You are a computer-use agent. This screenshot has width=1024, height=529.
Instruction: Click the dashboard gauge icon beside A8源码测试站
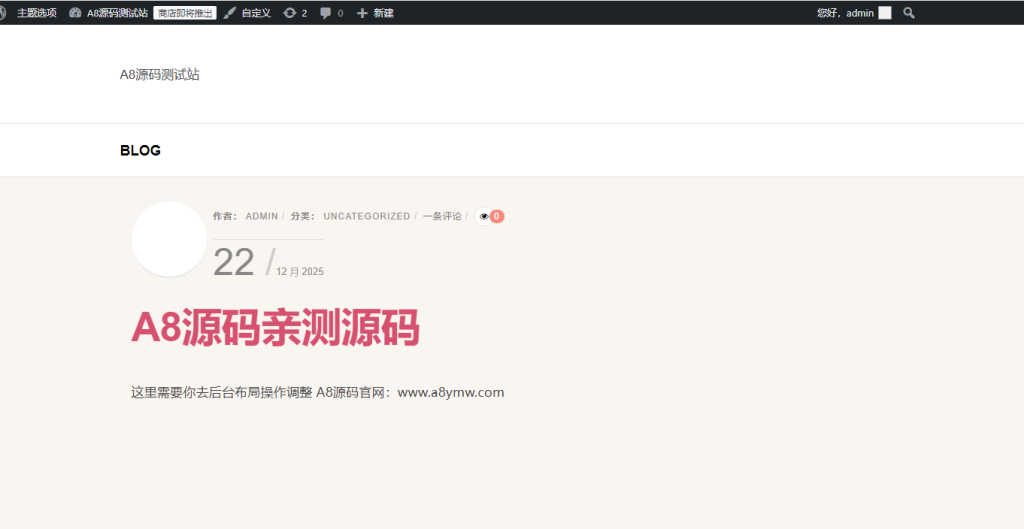point(75,12)
